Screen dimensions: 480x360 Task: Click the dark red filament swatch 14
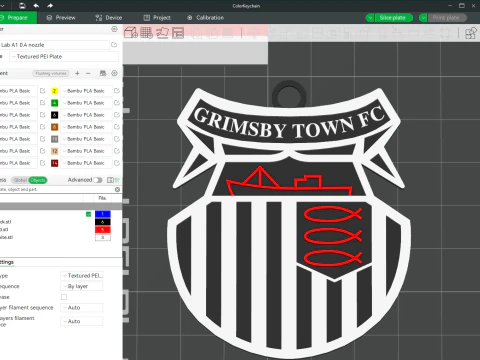tap(54, 163)
